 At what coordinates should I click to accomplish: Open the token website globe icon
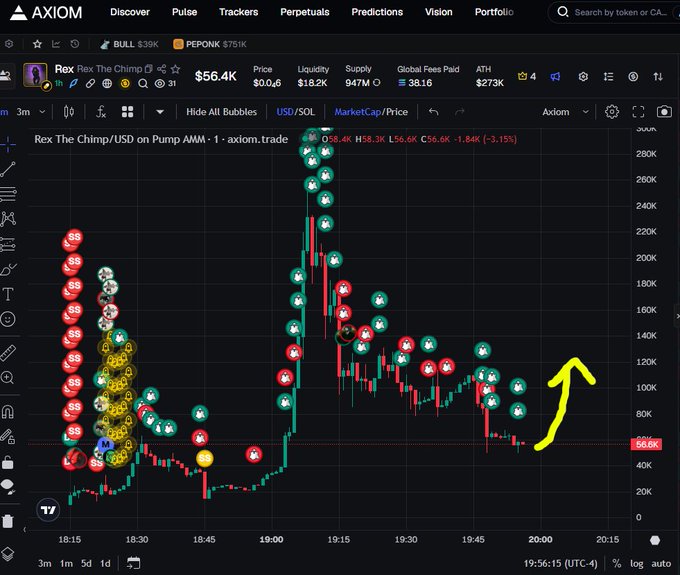click(x=107, y=83)
